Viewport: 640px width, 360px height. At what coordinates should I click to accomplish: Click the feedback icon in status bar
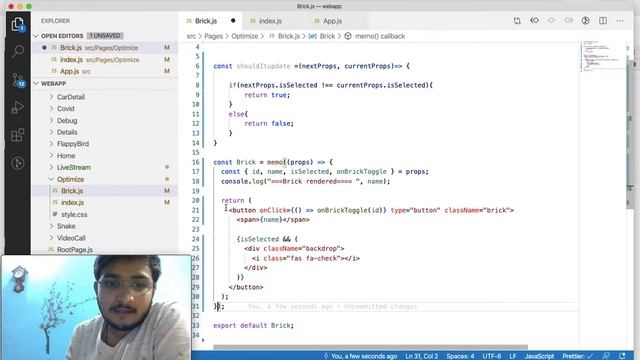[606, 356]
